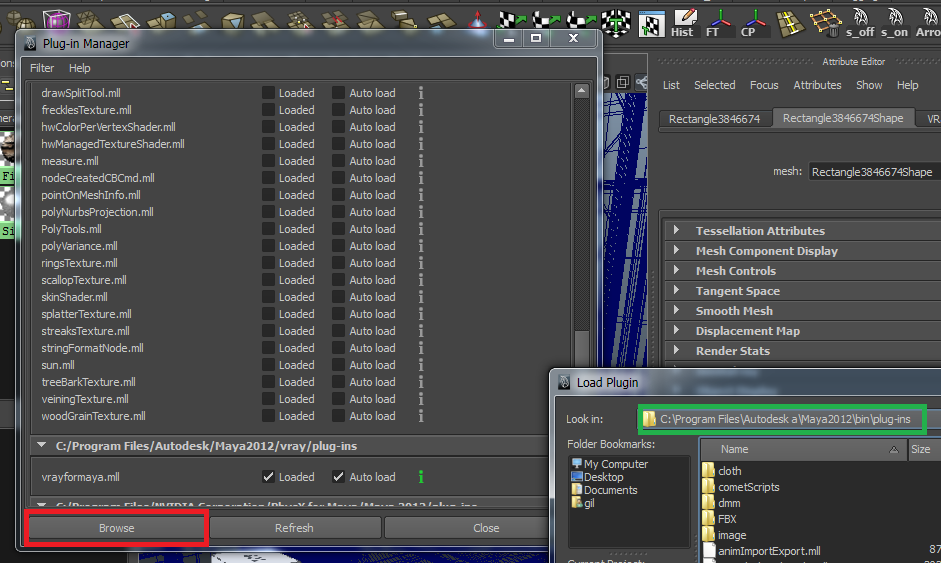Check Loaded for measure.mll
Viewport: 941px width, 563px height.
click(x=268, y=161)
